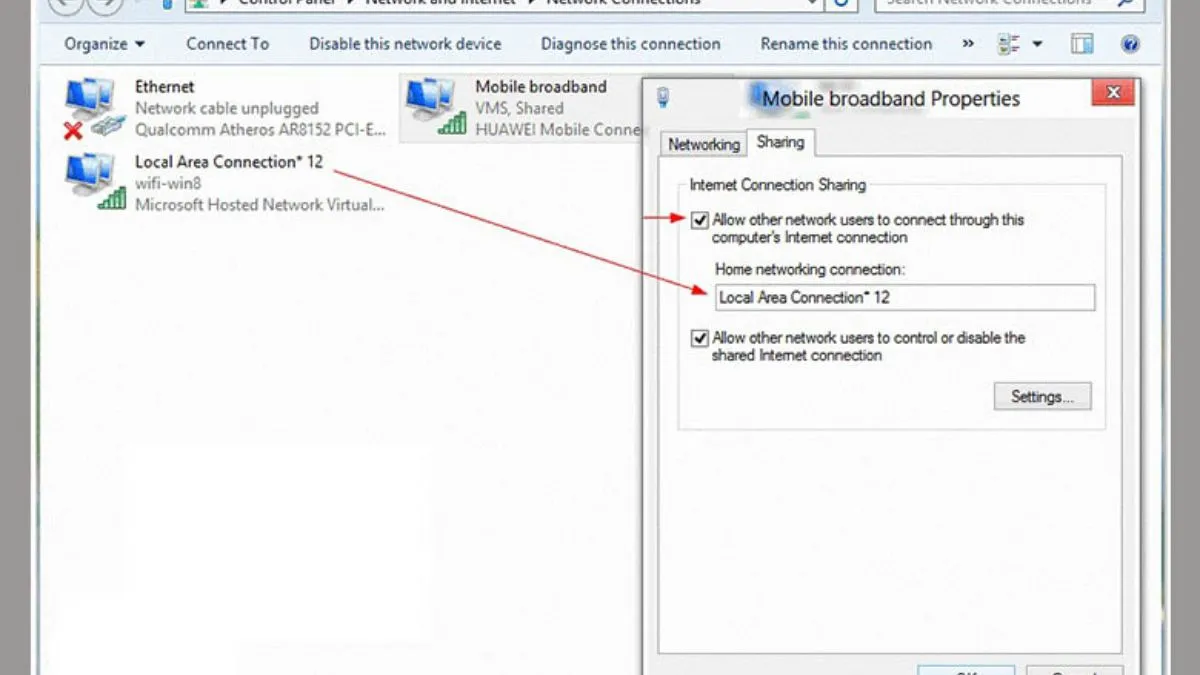
Task: Click the change view layout icon
Action: click(1008, 44)
